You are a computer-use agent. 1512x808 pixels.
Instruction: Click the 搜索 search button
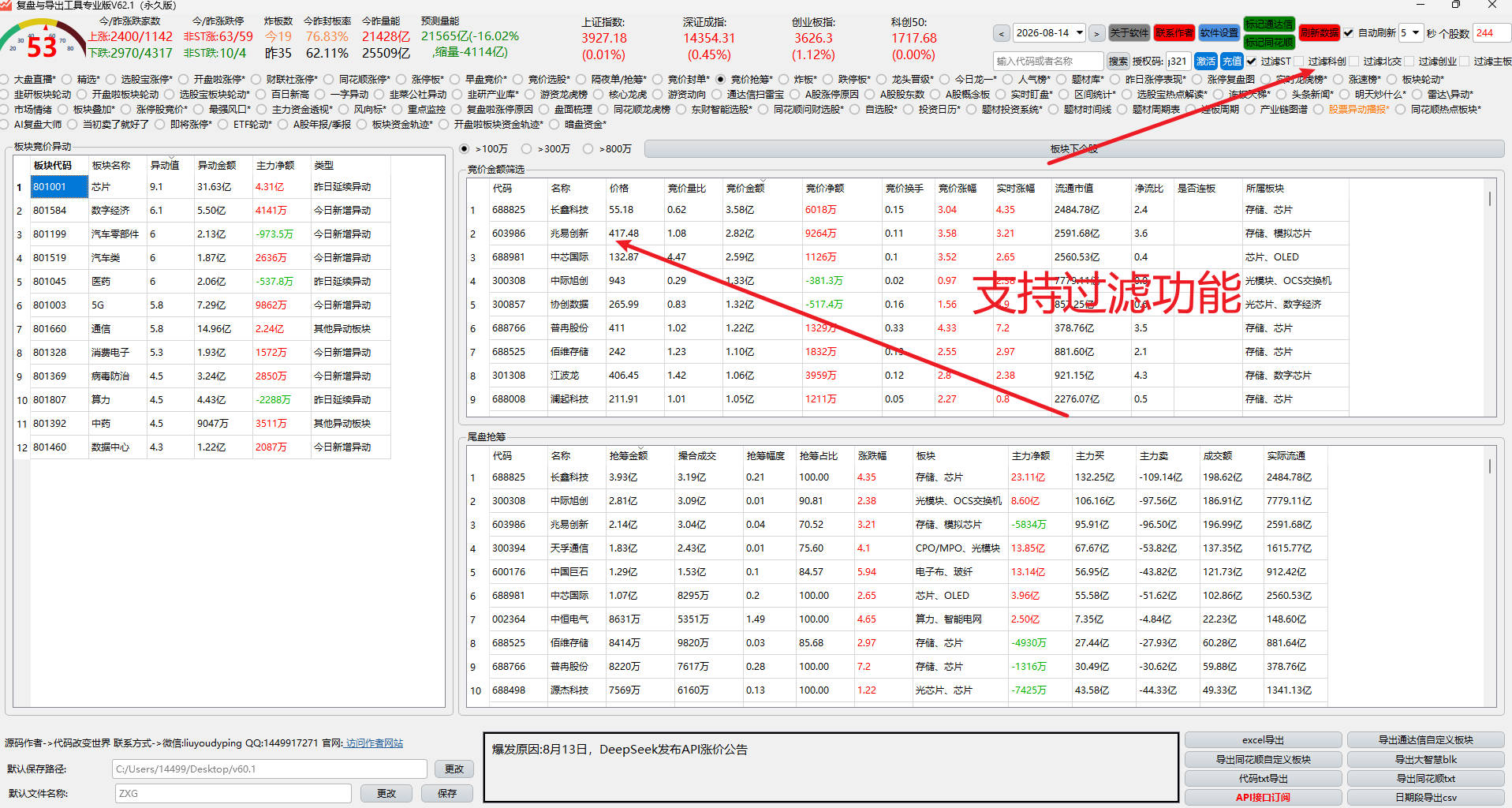tap(1118, 61)
